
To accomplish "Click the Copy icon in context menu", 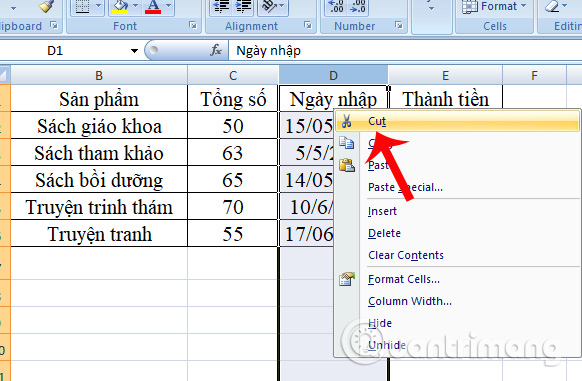I will tap(347, 143).
